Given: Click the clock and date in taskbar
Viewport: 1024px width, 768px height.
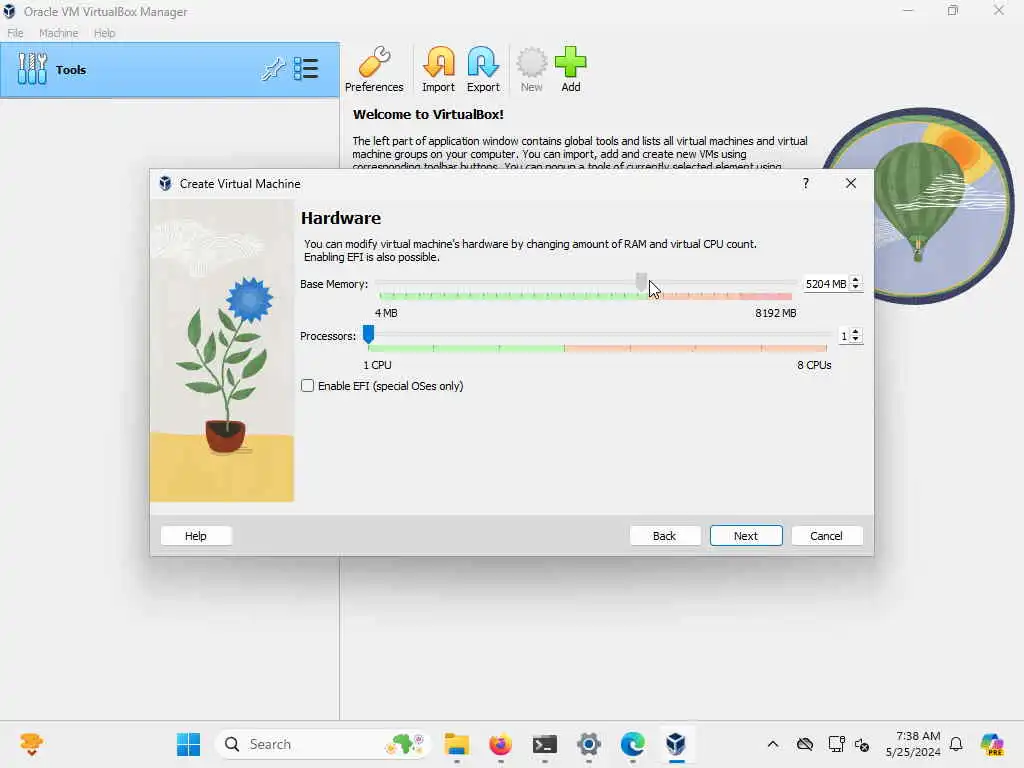Looking at the screenshot, I should 913,744.
